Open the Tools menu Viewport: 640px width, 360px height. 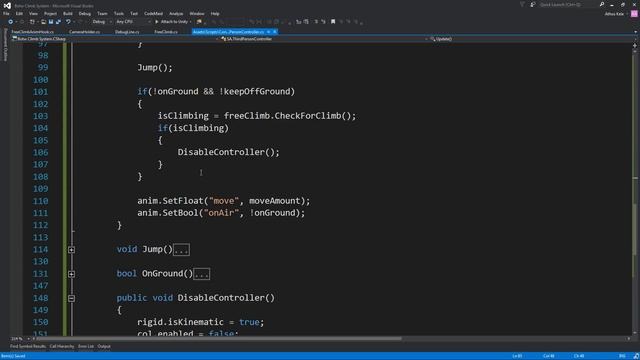tap(119, 13)
